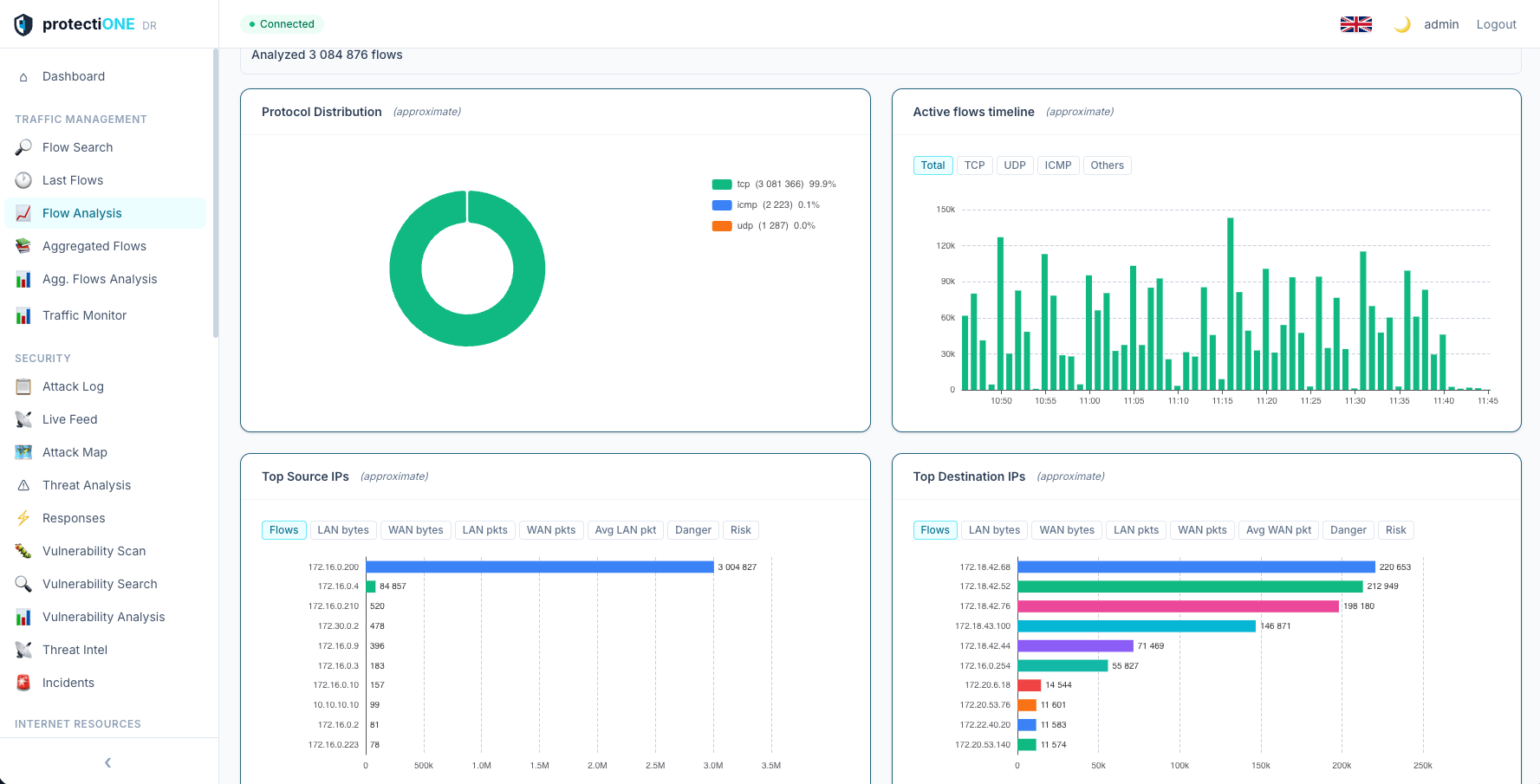
Task: Select the ICMP timeline tab
Action: coord(1058,165)
